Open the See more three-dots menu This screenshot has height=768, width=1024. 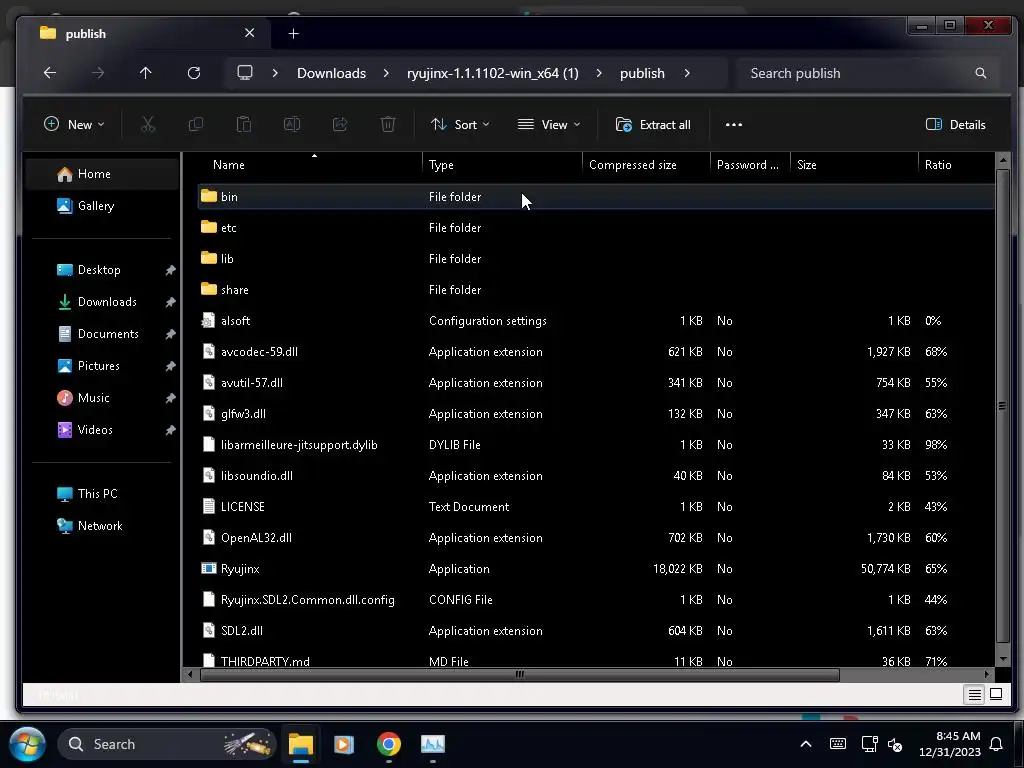coord(733,125)
